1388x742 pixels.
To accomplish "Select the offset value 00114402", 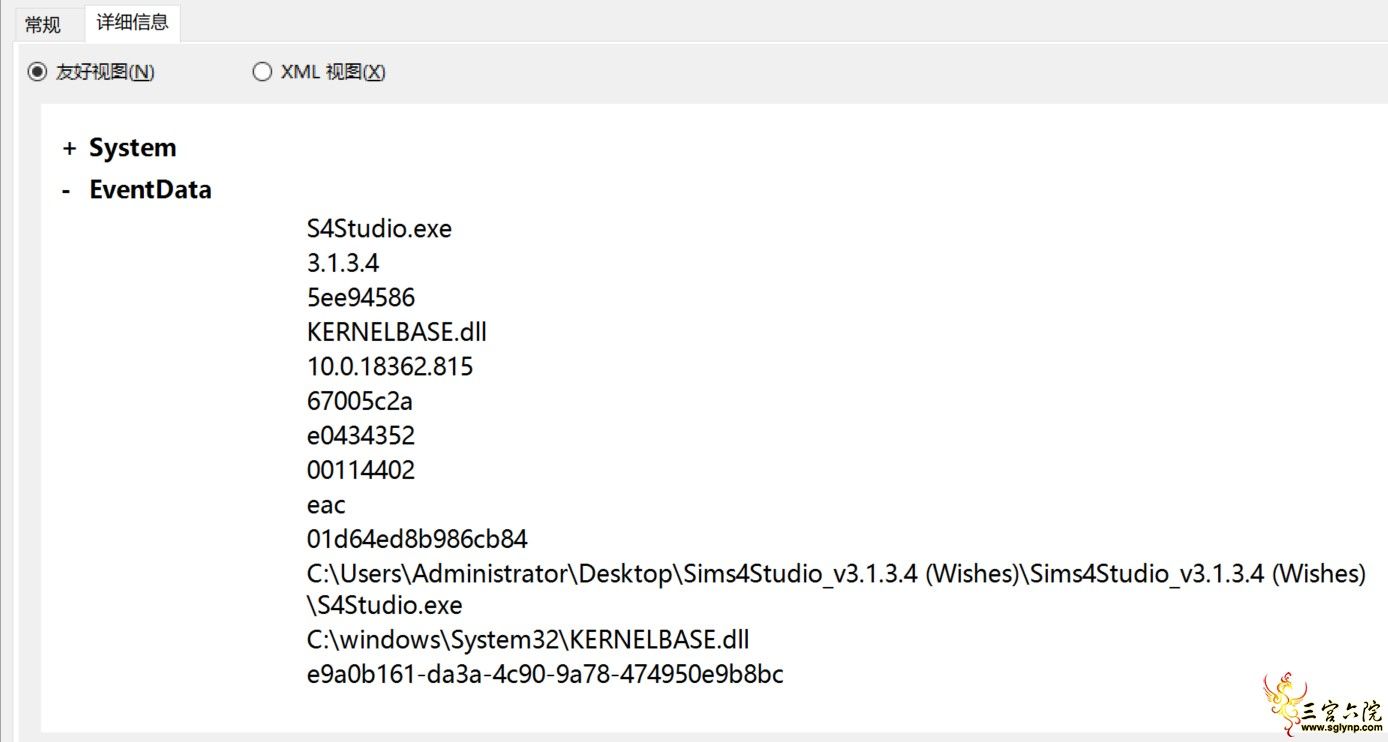I will click(361, 470).
